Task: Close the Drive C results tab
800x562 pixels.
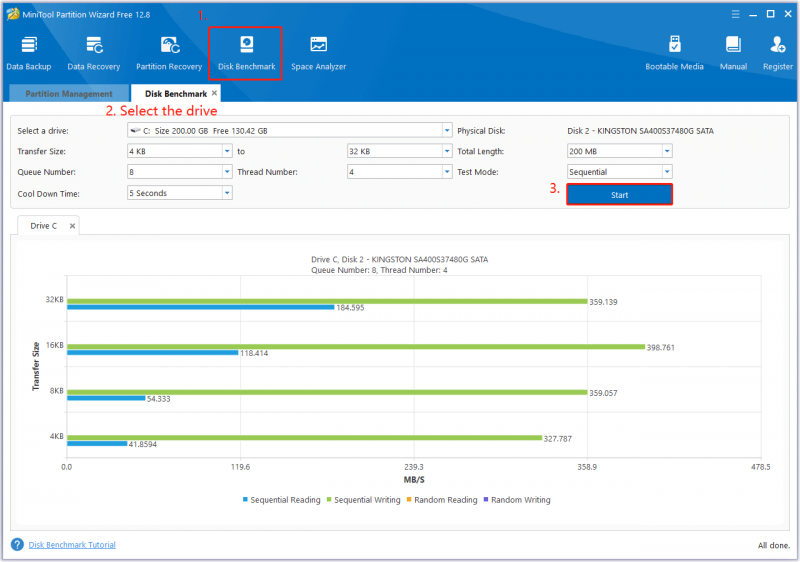Action: click(72, 226)
